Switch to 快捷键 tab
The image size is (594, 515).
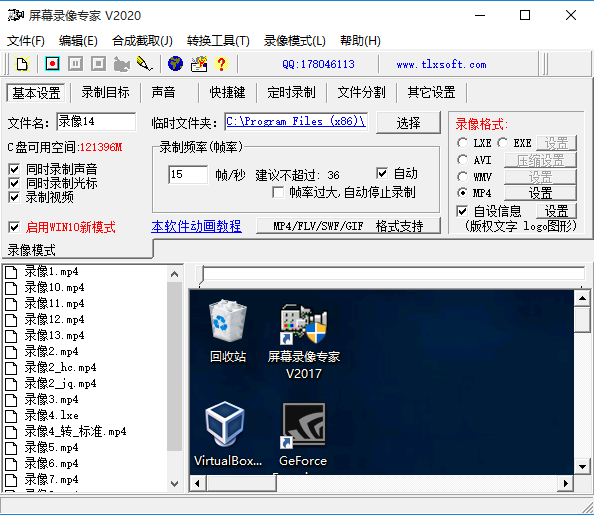pos(227,92)
